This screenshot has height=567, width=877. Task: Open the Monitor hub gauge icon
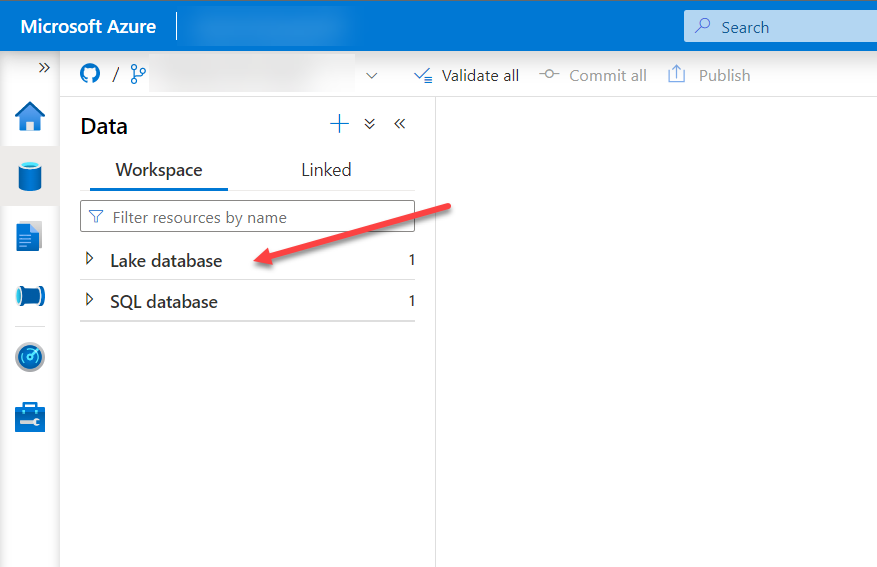[30, 357]
